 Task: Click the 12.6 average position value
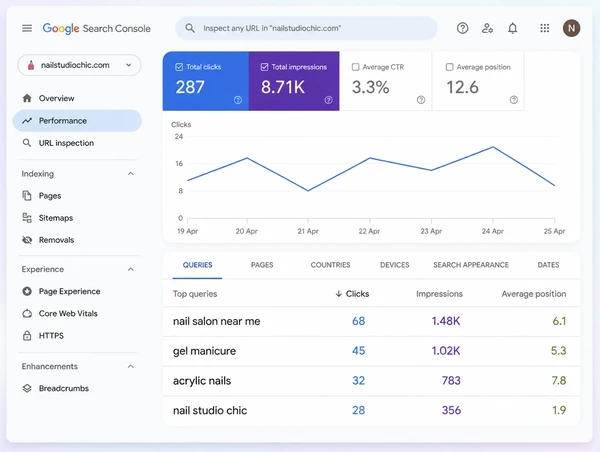coord(462,87)
